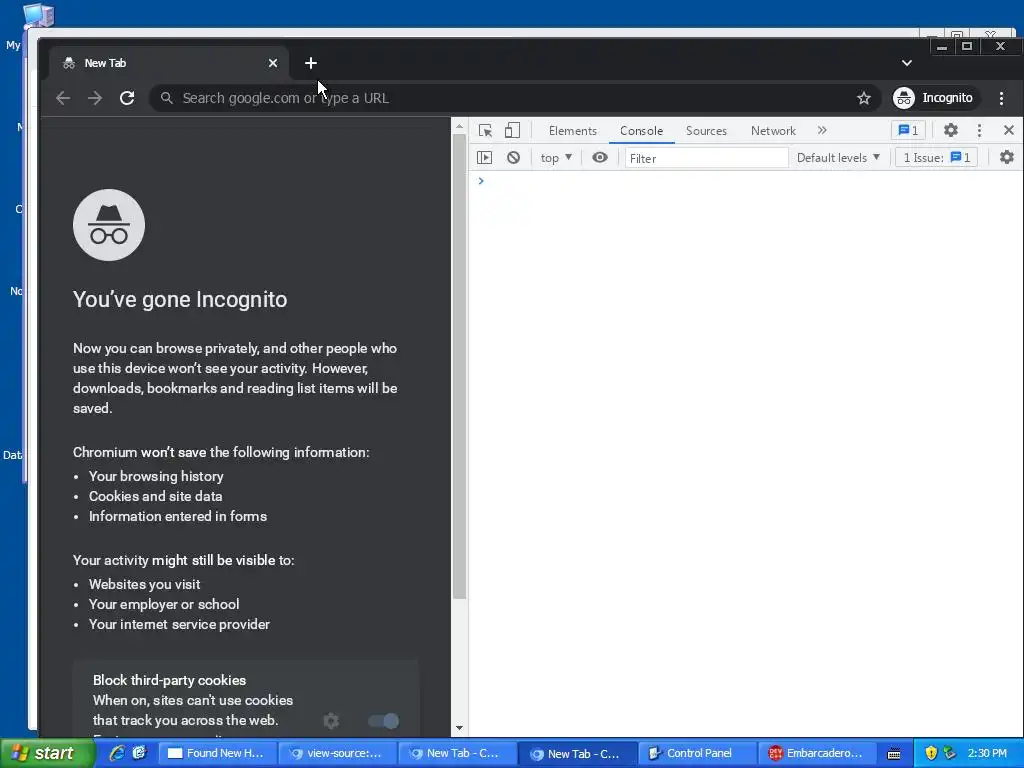The image size is (1024, 768).
Task: Switch to the first New Tab taskbar item
Action: (457, 754)
